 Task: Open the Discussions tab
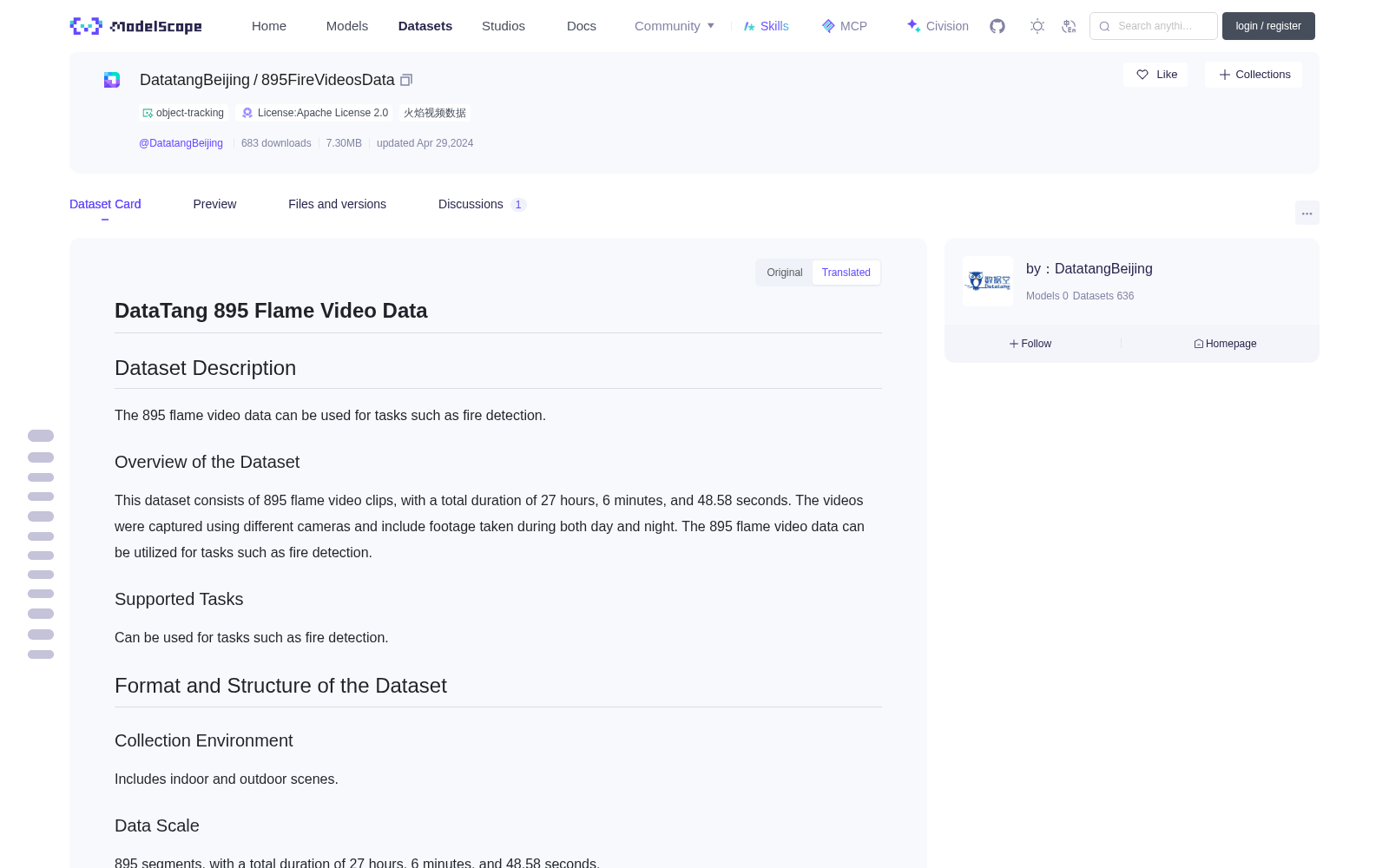482,204
